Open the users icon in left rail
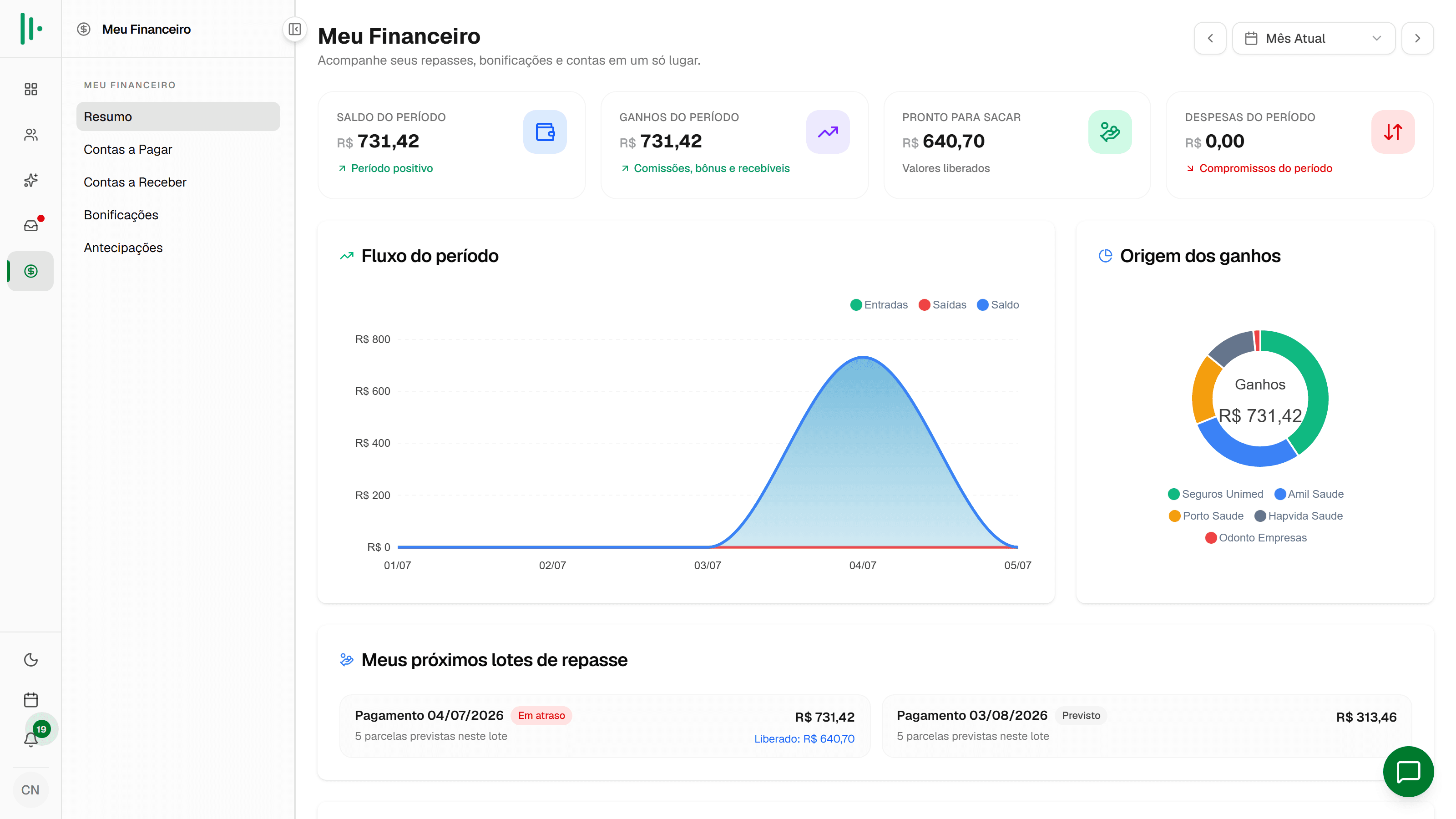 click(x=30, y=135)
